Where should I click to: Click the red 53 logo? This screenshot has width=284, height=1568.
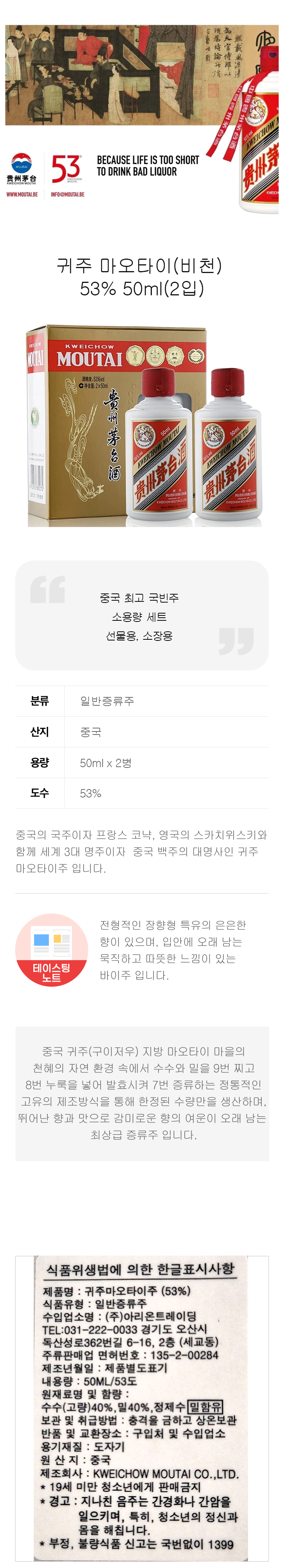(66, 169)
